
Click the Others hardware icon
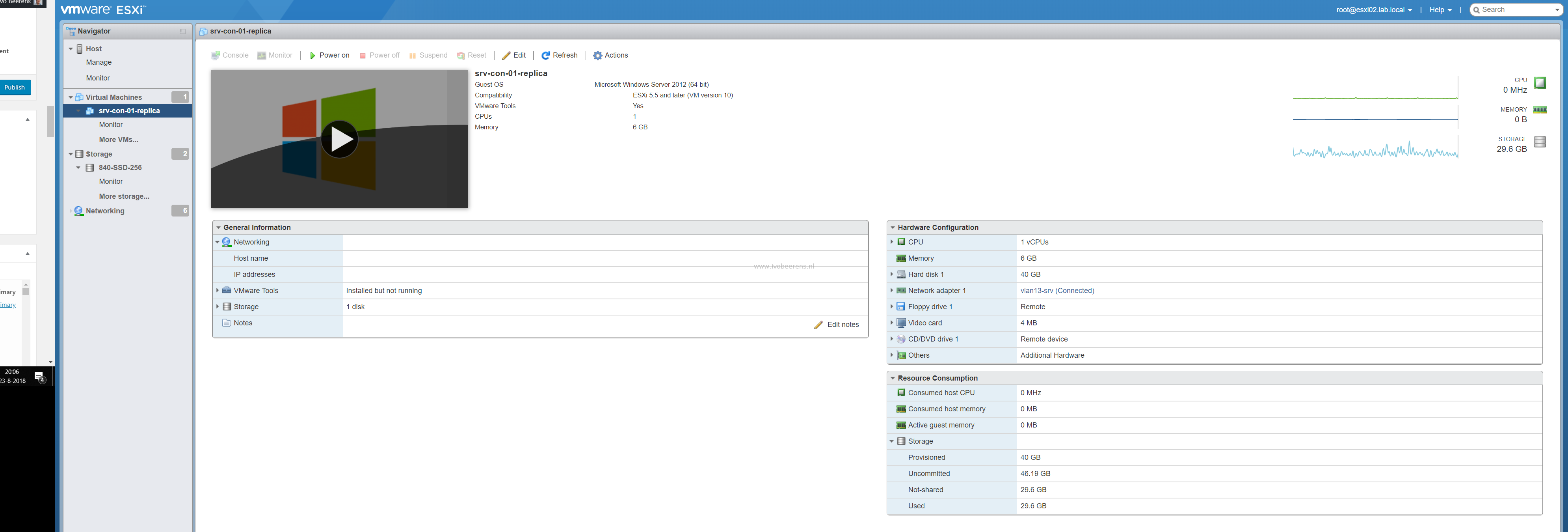point(901,355)
